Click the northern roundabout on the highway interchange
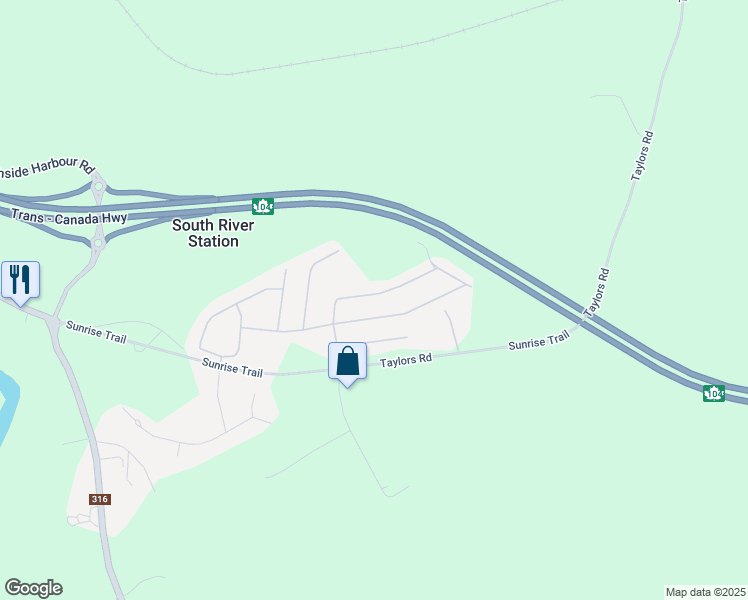This screenshot has height=600, width=748. click(x=99, y=186)
